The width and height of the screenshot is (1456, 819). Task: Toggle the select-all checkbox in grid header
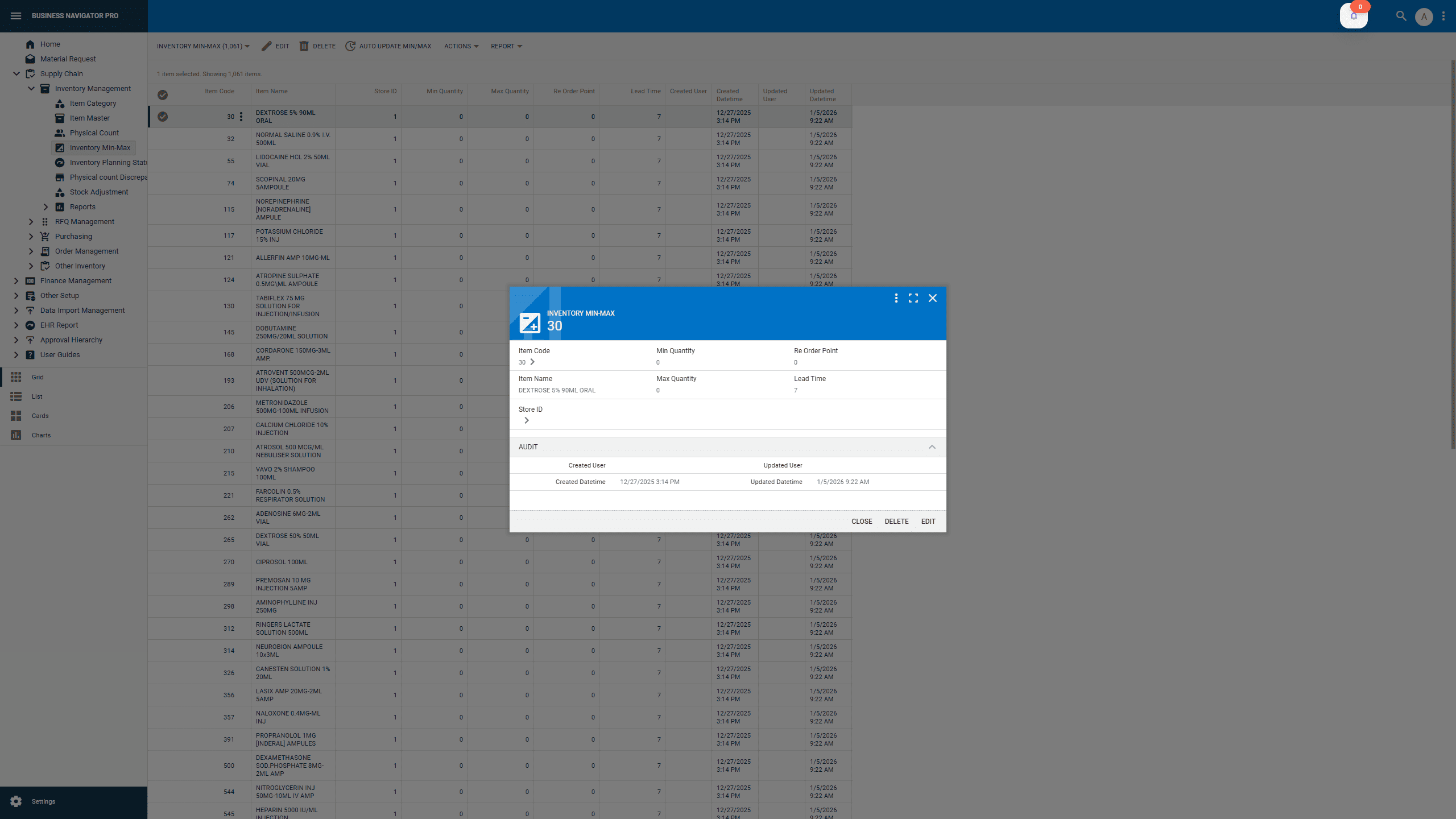(163, 95)
